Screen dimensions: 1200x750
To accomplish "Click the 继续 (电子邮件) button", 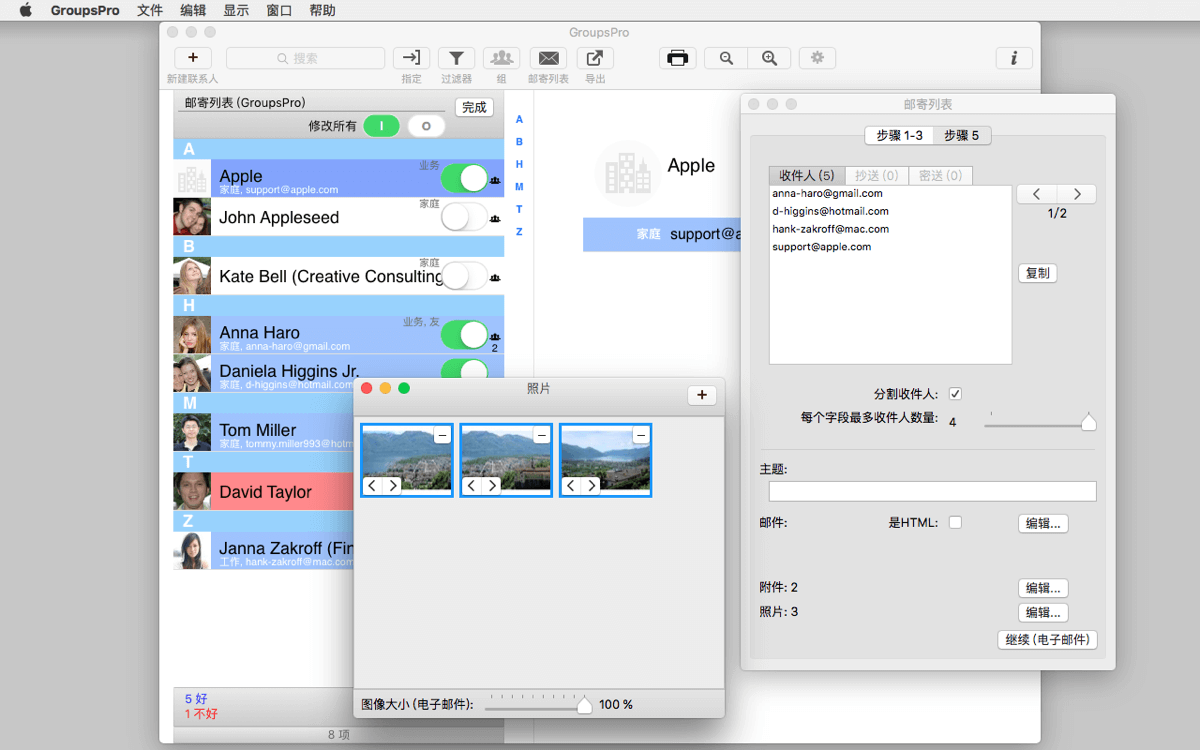I will 1047,639.
